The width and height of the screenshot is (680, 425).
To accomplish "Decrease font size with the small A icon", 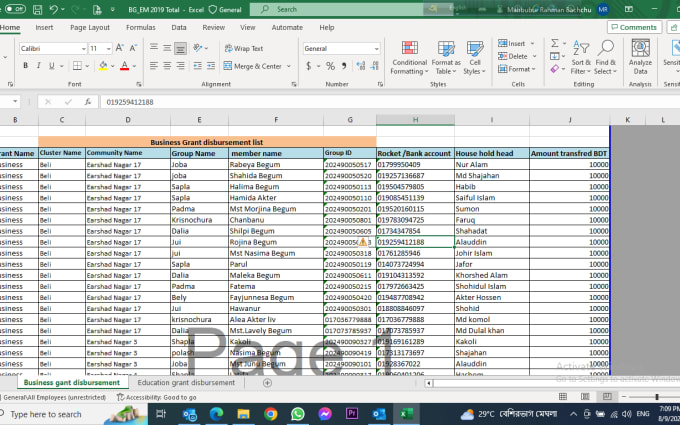I will (x=133, y=48).
